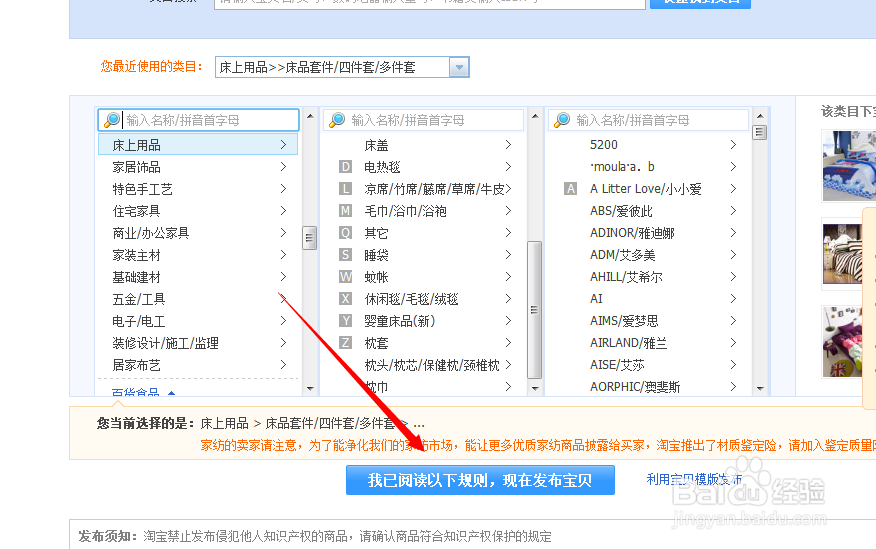This screenshot has width=876, height=549.
Task: Click the letter Z index icon beside 枕套
Action: click(x=345, y=342)
